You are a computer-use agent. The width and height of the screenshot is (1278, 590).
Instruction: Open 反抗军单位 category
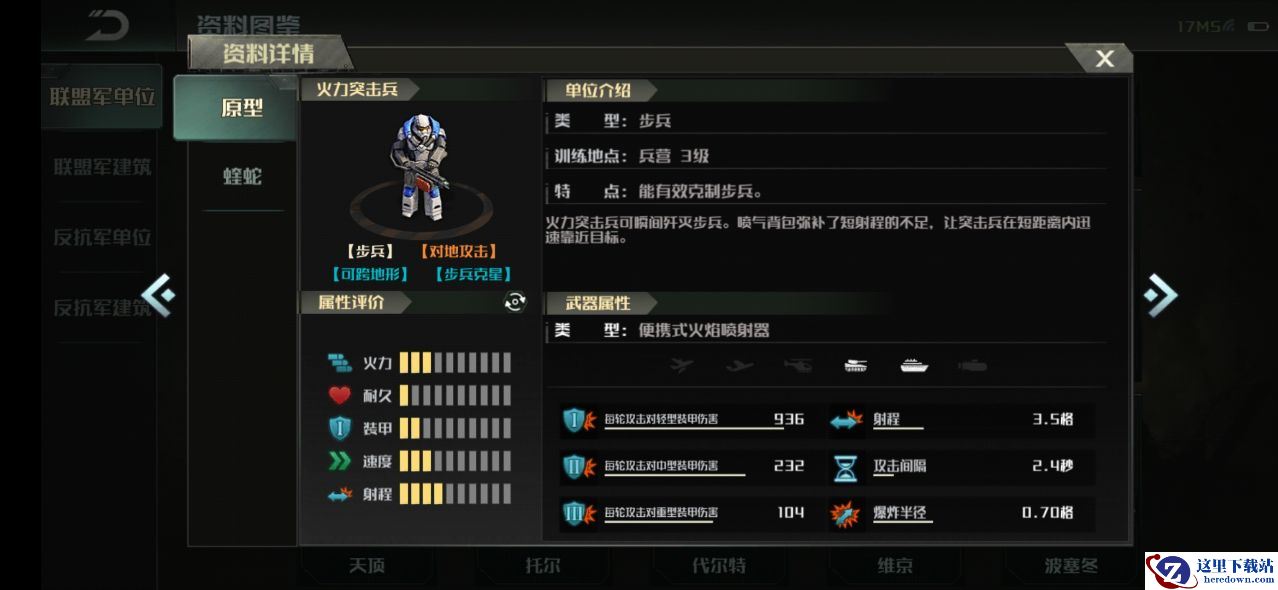pyautogui.click(x=103, y=237)
